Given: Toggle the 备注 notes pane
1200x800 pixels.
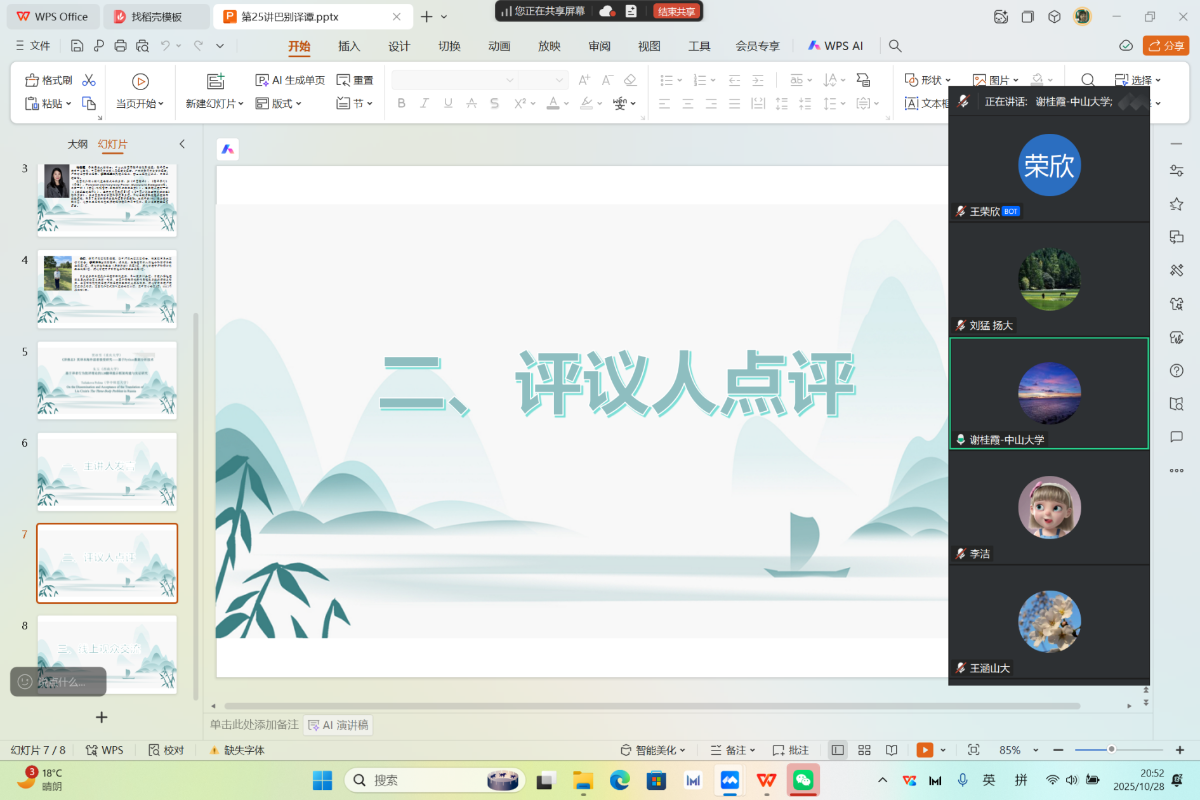Looking at the screenshot, I should [735, 750].
